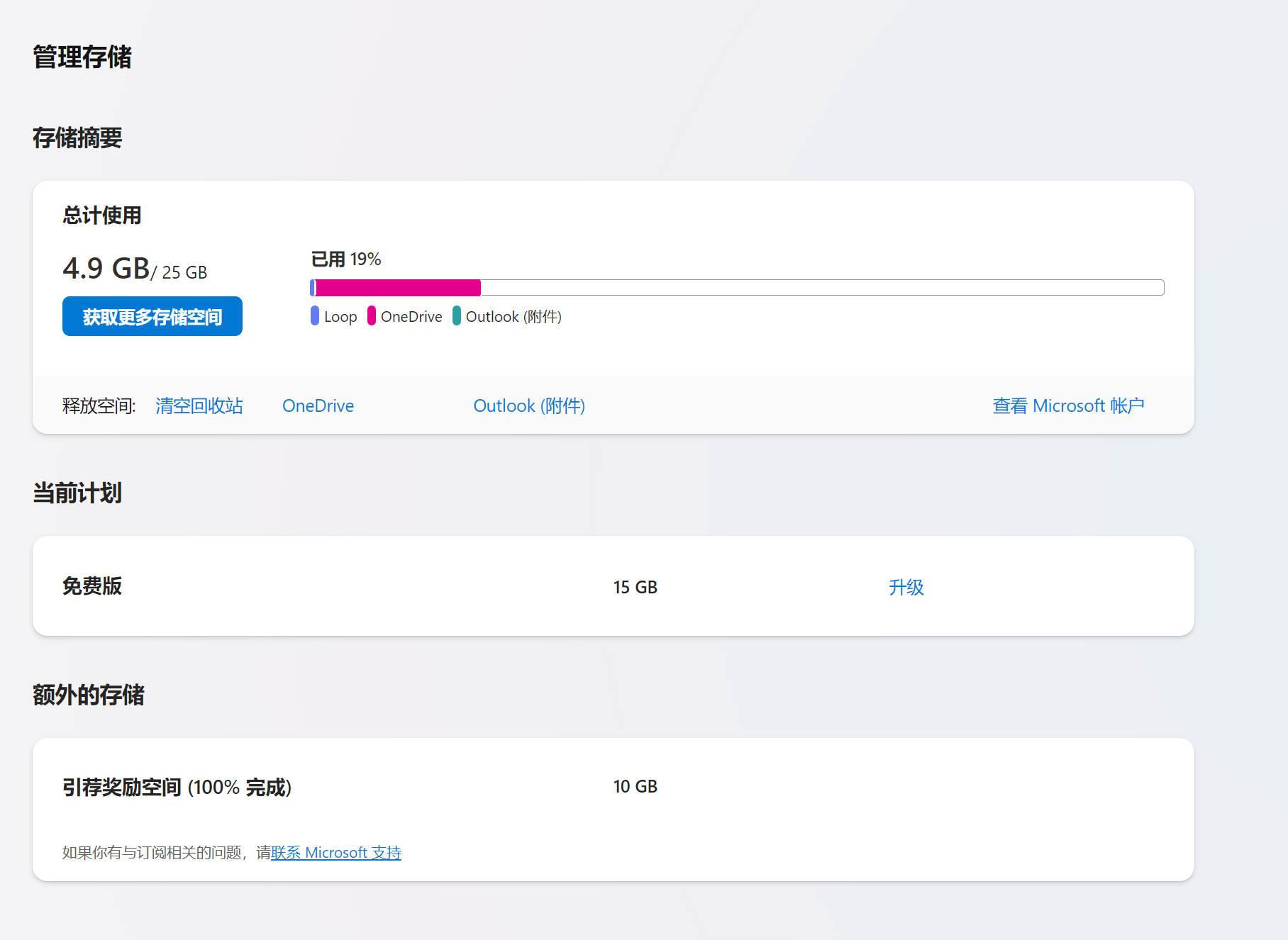Click the 10 GB bonus storage amount
Screen dimensions: 1288x940
635,786
